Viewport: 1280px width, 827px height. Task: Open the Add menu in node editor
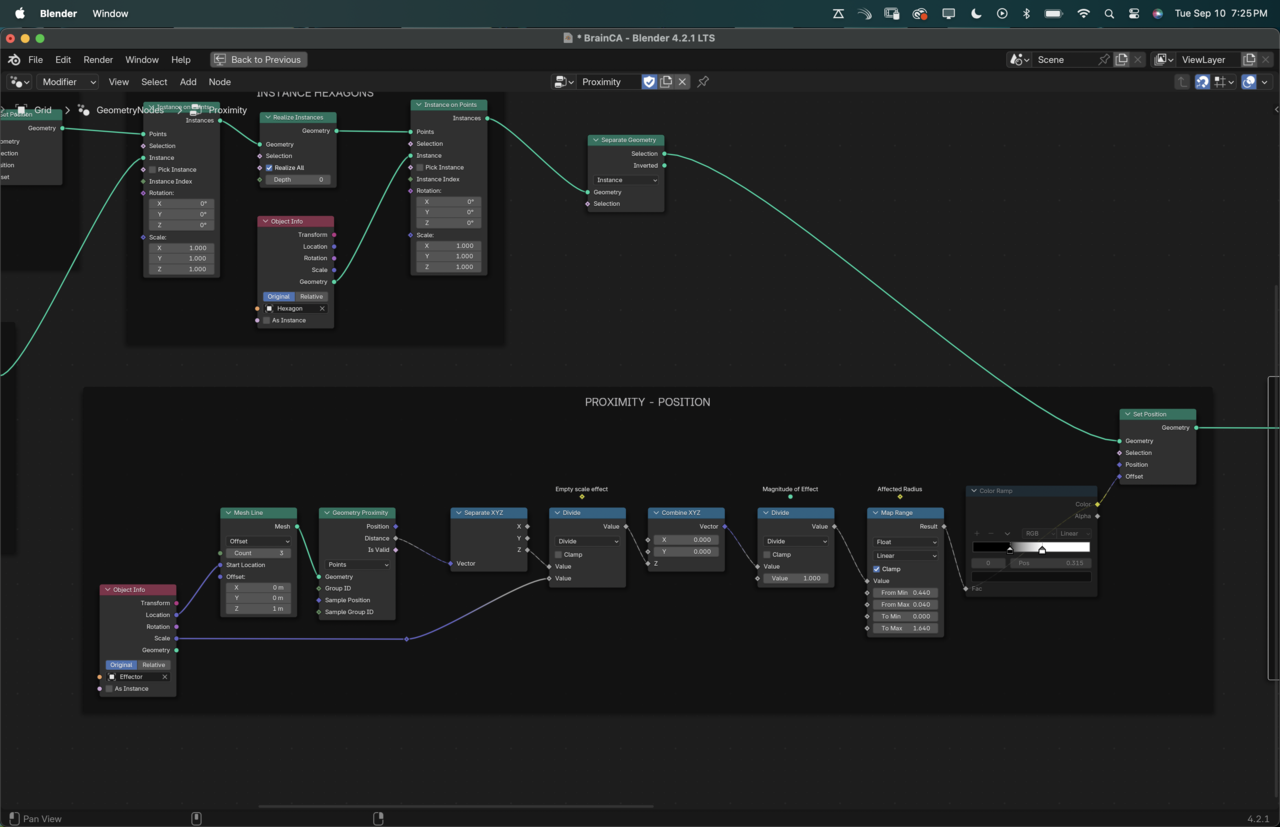click(188, 82)
